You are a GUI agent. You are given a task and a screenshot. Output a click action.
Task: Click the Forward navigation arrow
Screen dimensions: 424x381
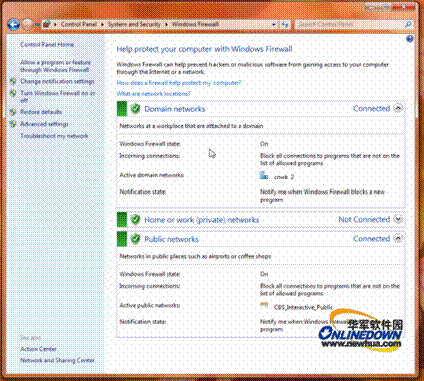[x=27, y=24]
